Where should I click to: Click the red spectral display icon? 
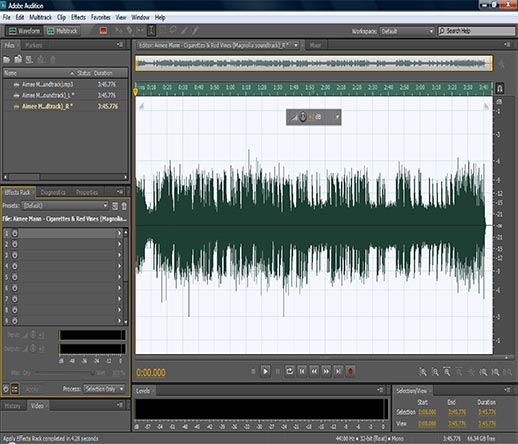coord(103,31)
